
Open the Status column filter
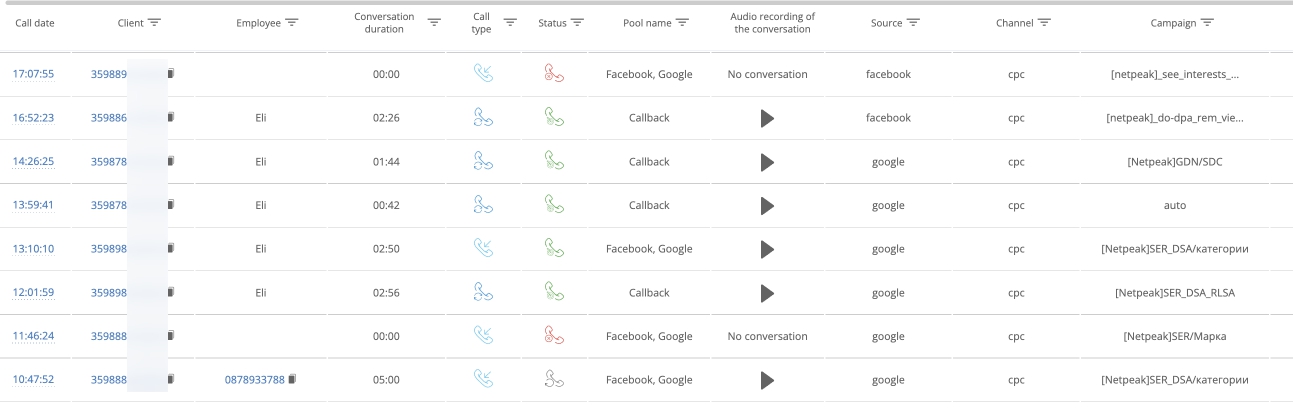pyautogui.click(x=577, y=23)
